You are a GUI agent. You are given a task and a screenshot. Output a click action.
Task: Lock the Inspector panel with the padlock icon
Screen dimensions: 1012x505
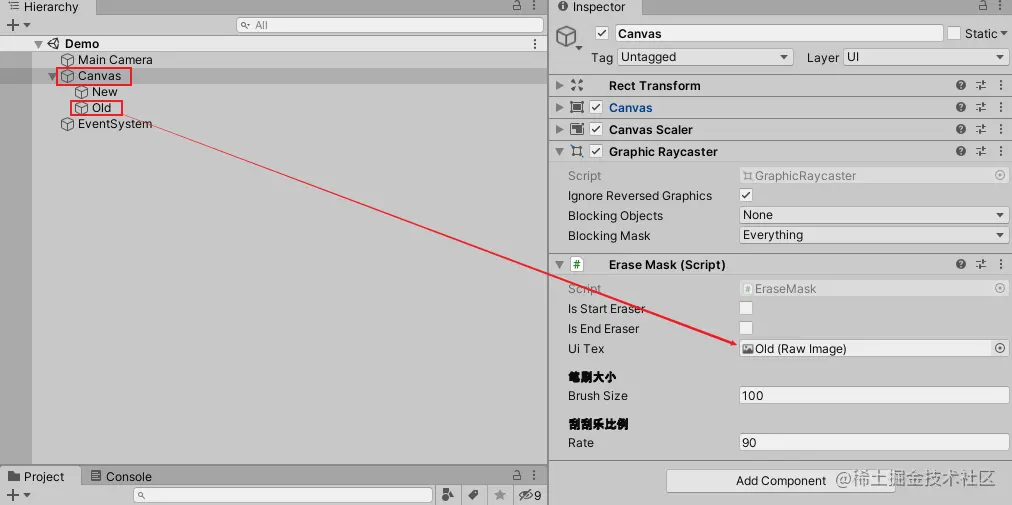point(981,6)
